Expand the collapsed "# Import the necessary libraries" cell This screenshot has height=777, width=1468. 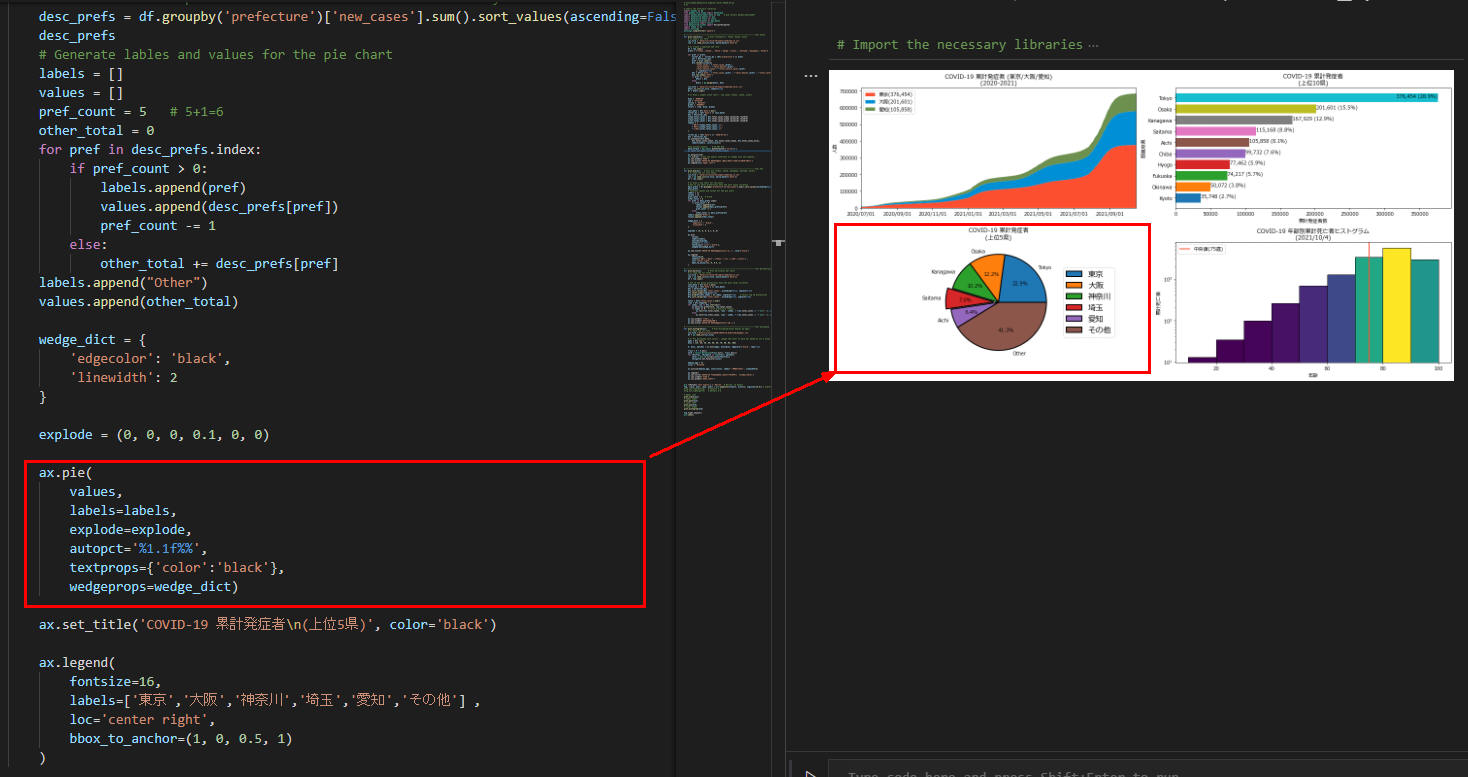[967, 44]
